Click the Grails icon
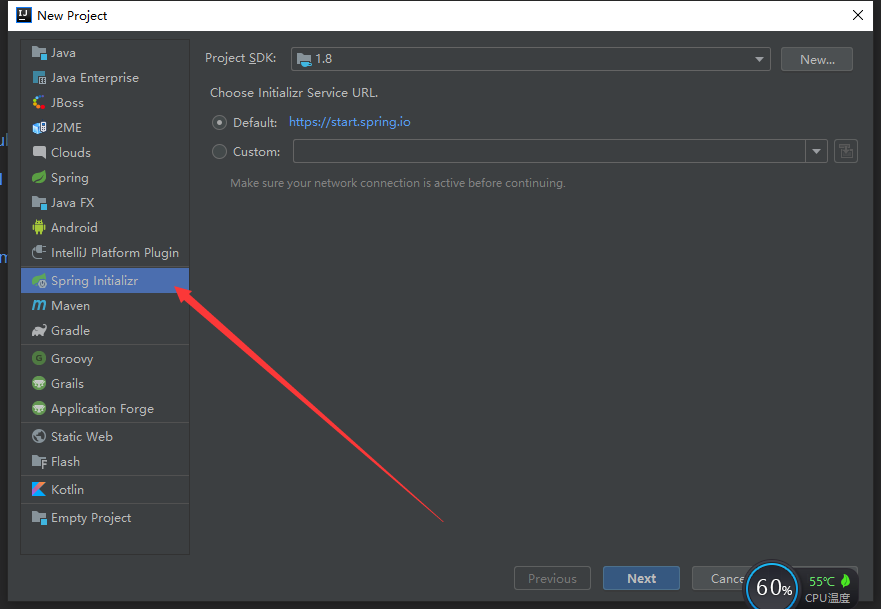 pyautogui.click(x=39, y=383)
